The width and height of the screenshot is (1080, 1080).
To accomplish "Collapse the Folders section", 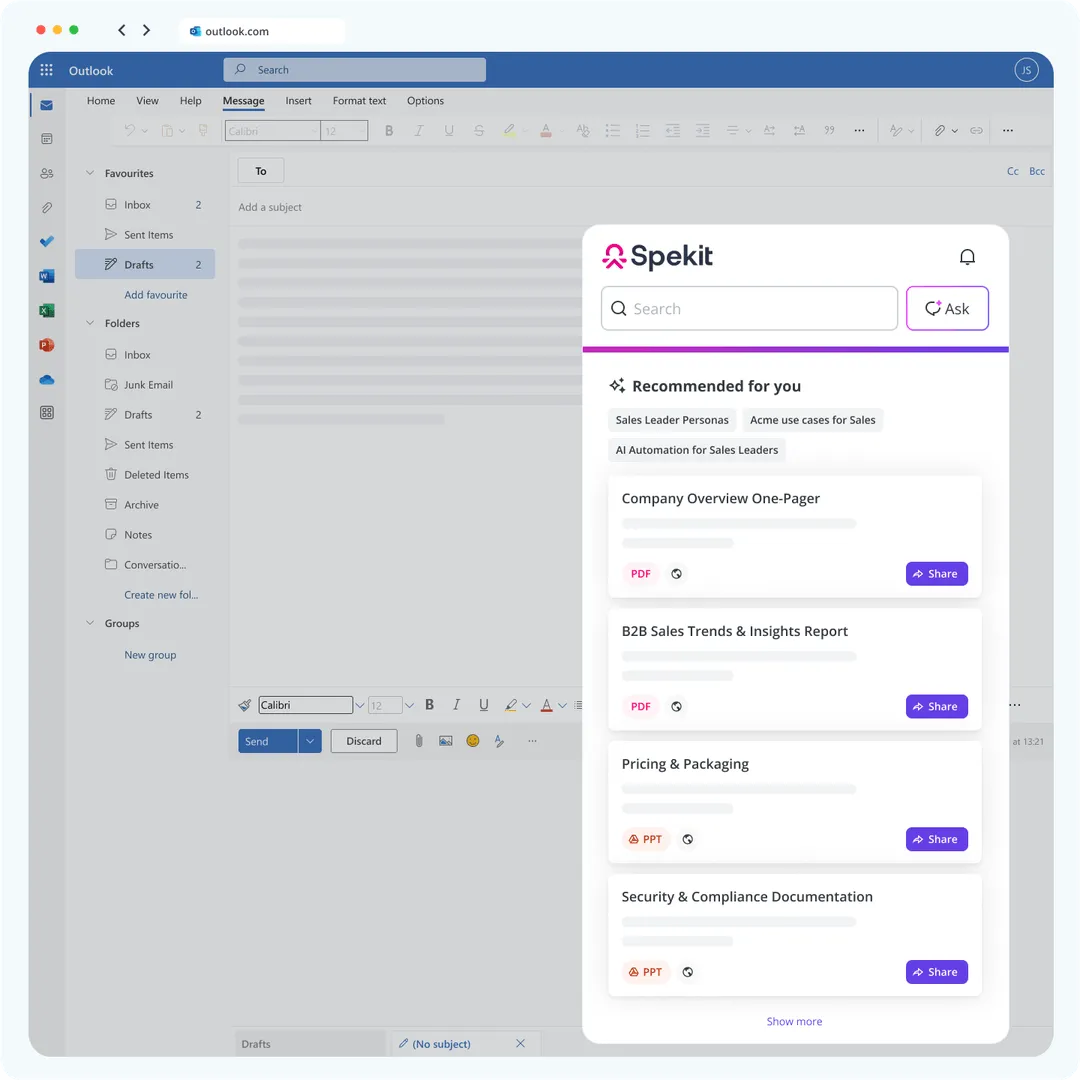I will [90, 323].
